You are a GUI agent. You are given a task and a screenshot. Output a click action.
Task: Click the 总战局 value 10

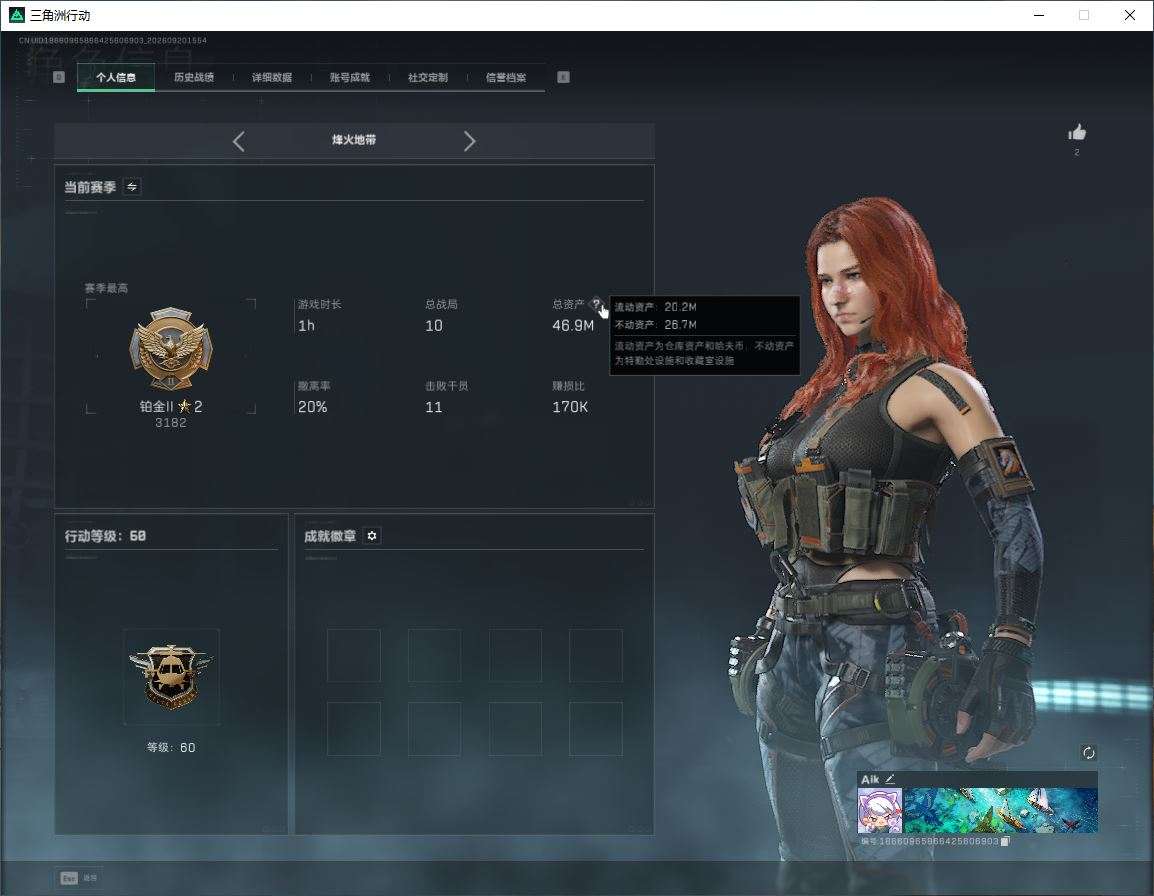[x=433, y=325]
